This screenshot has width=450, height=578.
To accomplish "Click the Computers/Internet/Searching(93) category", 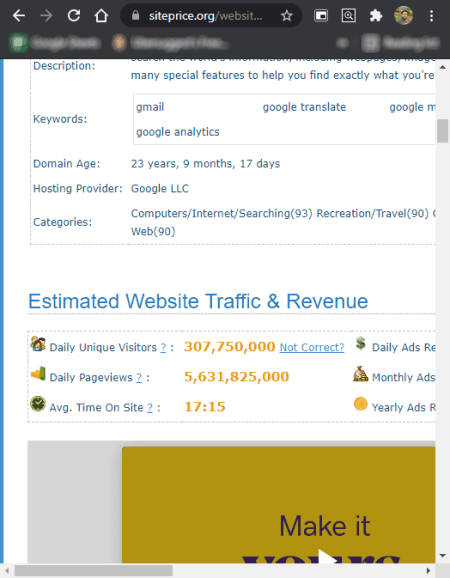I will (221, 213).
